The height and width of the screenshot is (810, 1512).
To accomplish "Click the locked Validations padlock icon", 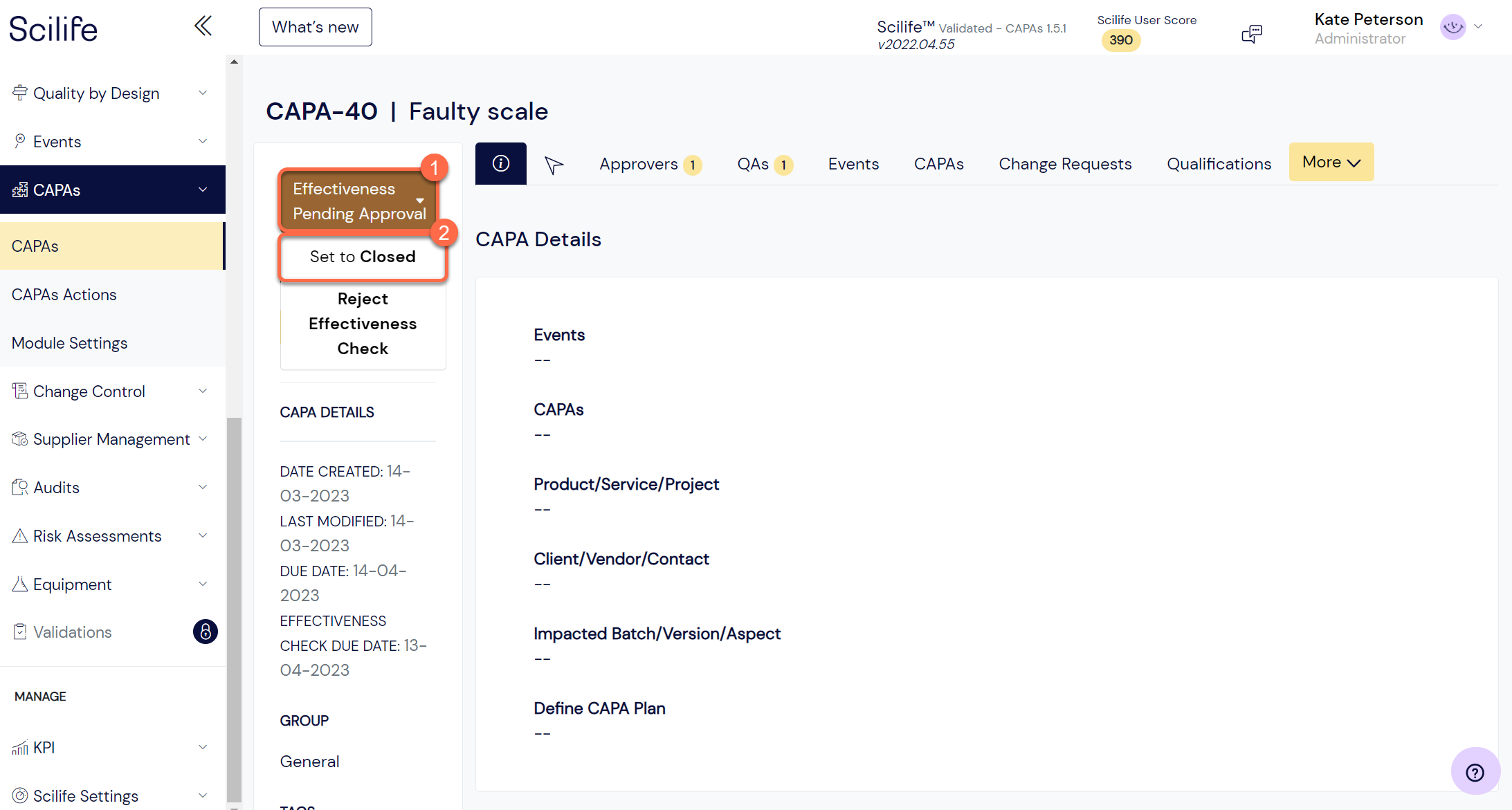I will (x=205, y=632).
